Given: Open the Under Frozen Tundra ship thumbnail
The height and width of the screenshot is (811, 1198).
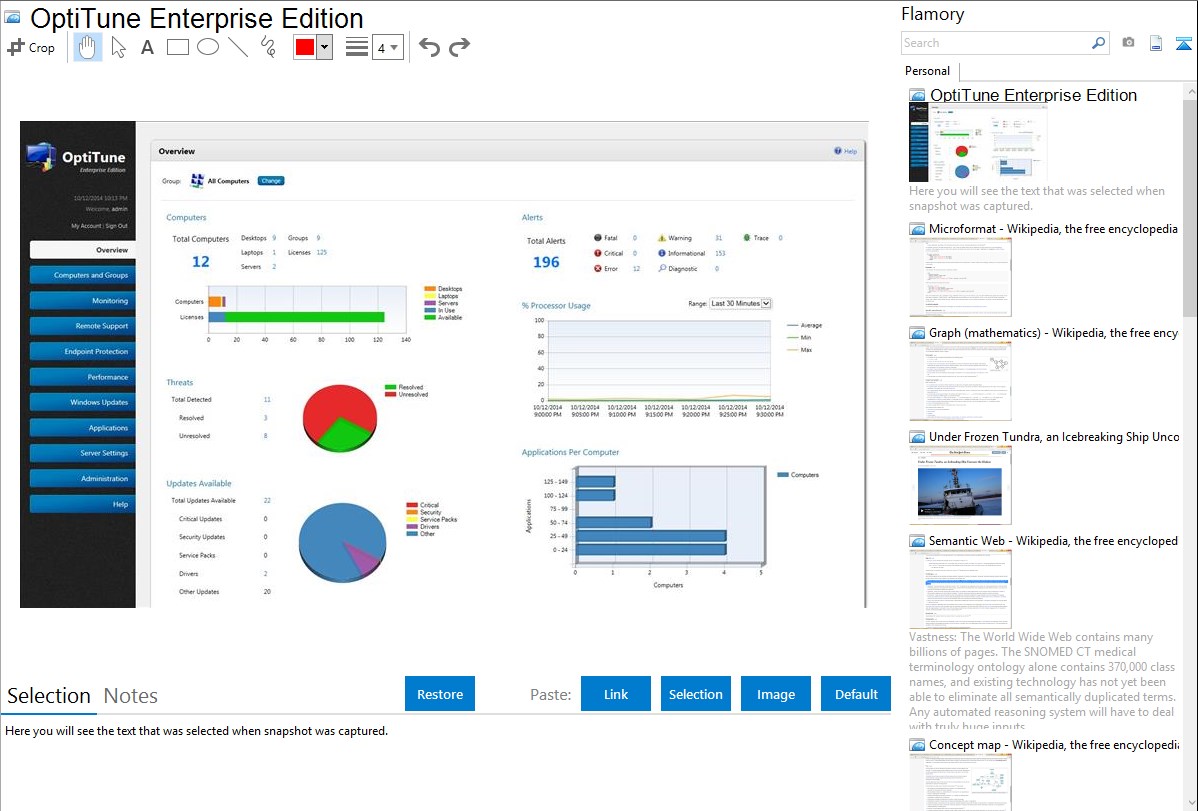Looking at the screenshot, I should [x=960, y=485].
